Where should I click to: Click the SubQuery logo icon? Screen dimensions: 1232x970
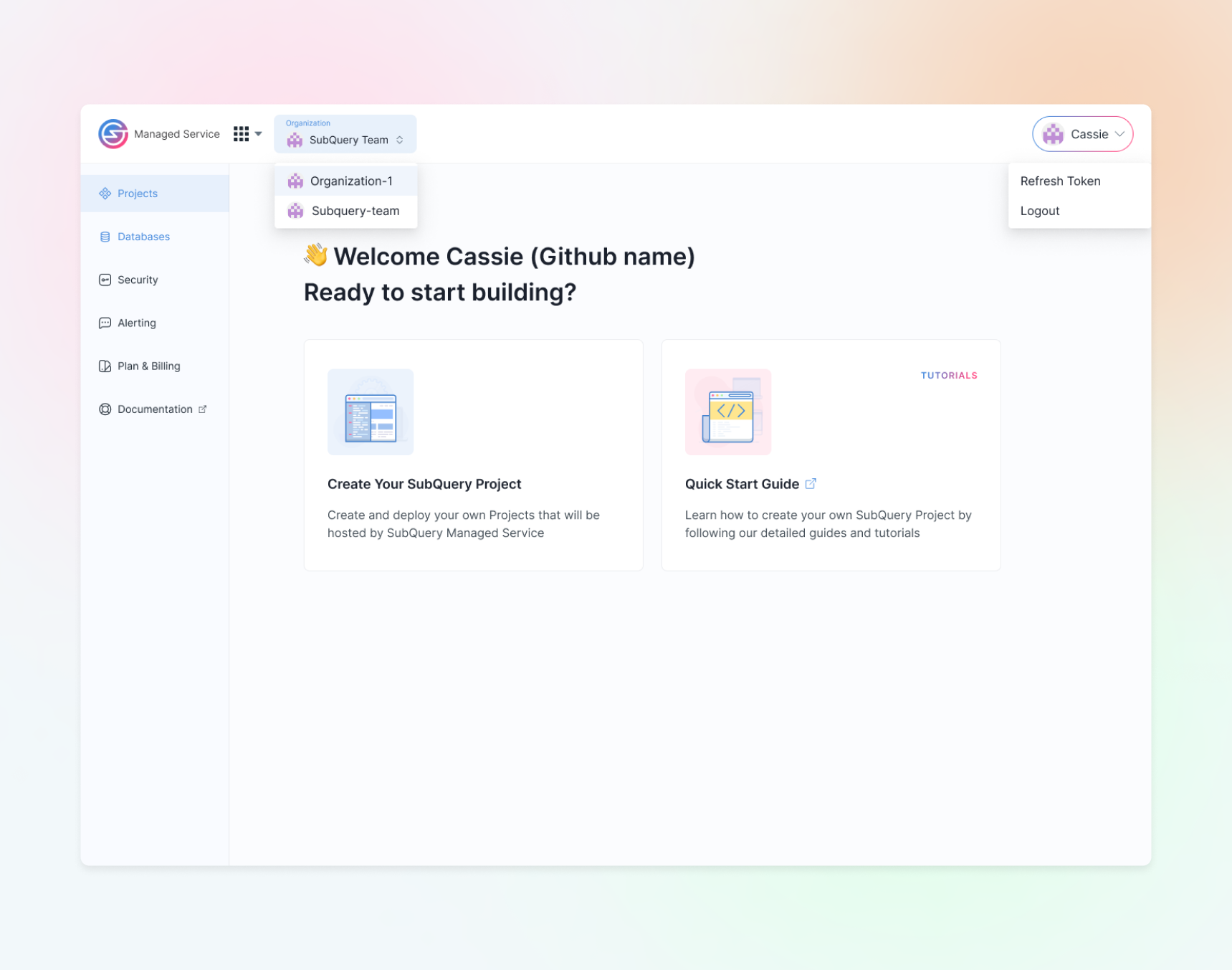tap(113, 134)
